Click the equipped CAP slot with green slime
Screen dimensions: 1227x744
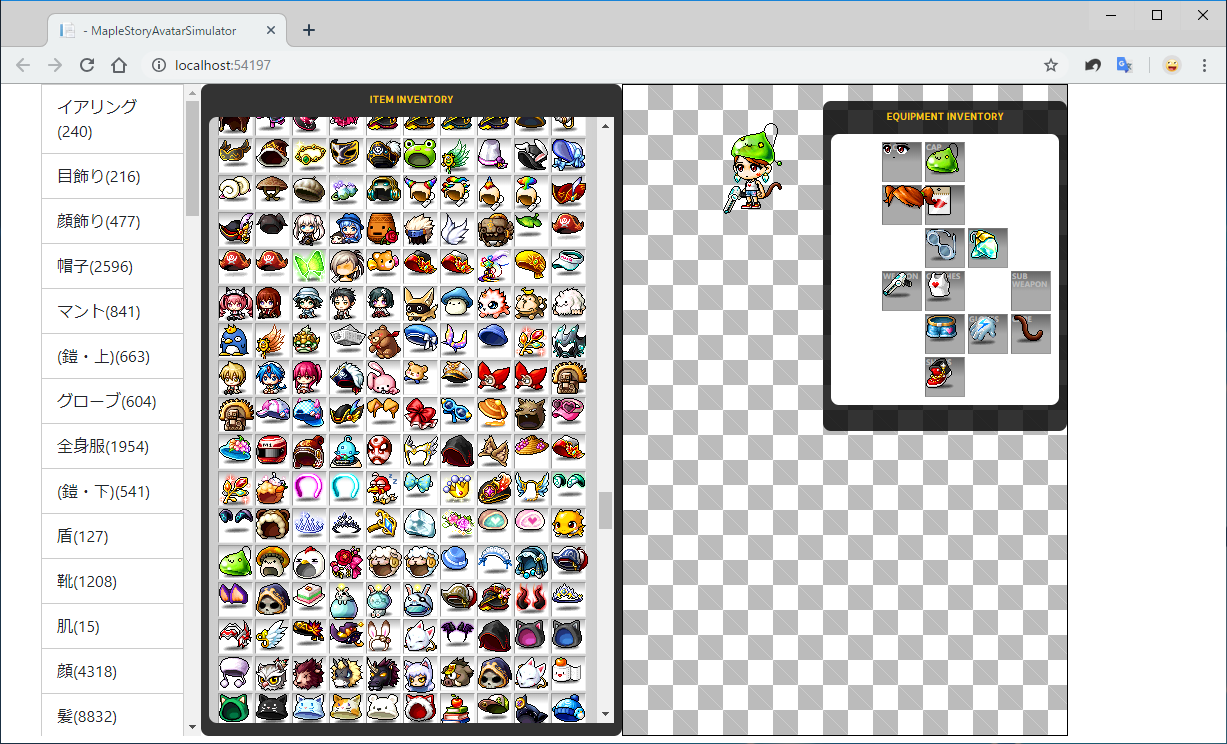[945, 162]
